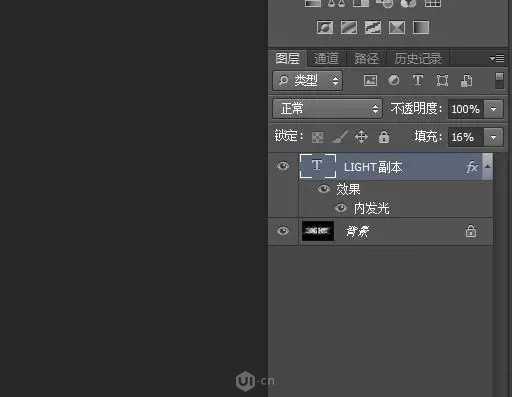This screenshot has height=397, width=512.
Task: Click the lock icon on 背景 layer
Action: (x=471, y=231)
